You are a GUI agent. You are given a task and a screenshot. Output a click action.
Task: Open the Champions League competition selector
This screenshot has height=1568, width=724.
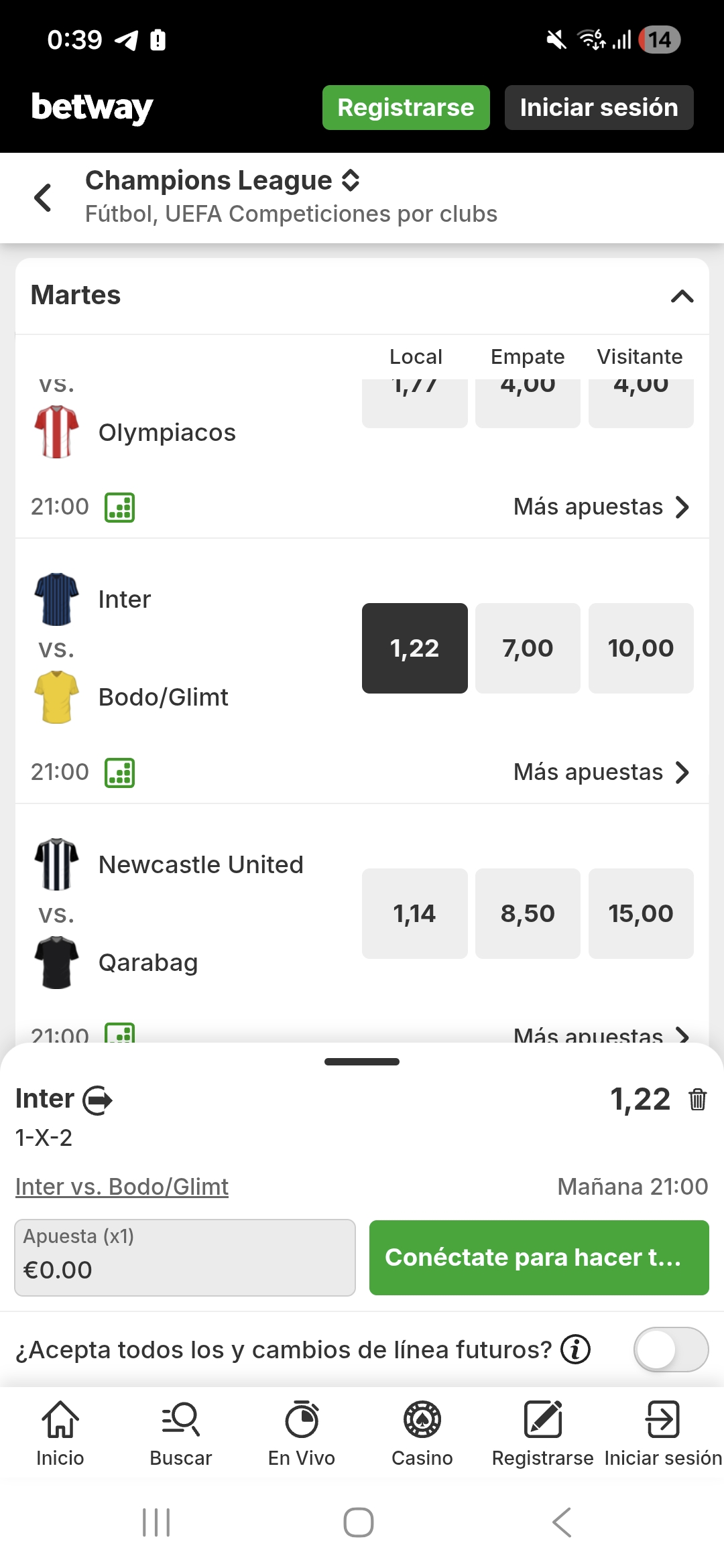351,180
